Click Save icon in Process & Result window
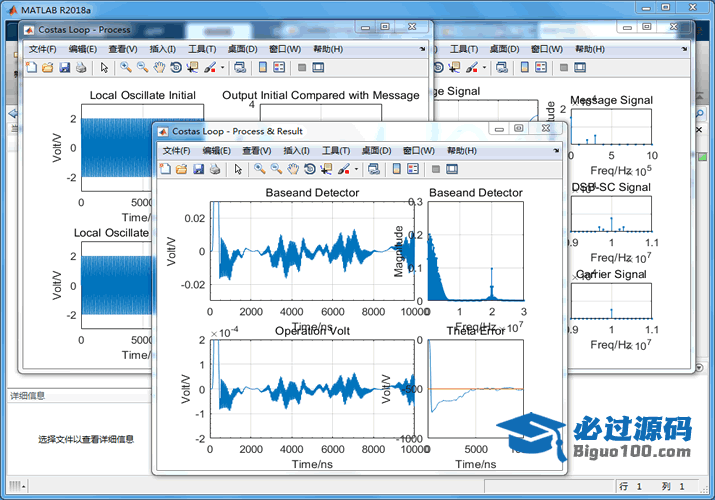This screenshot has width=715, height=500. (198, 169)
